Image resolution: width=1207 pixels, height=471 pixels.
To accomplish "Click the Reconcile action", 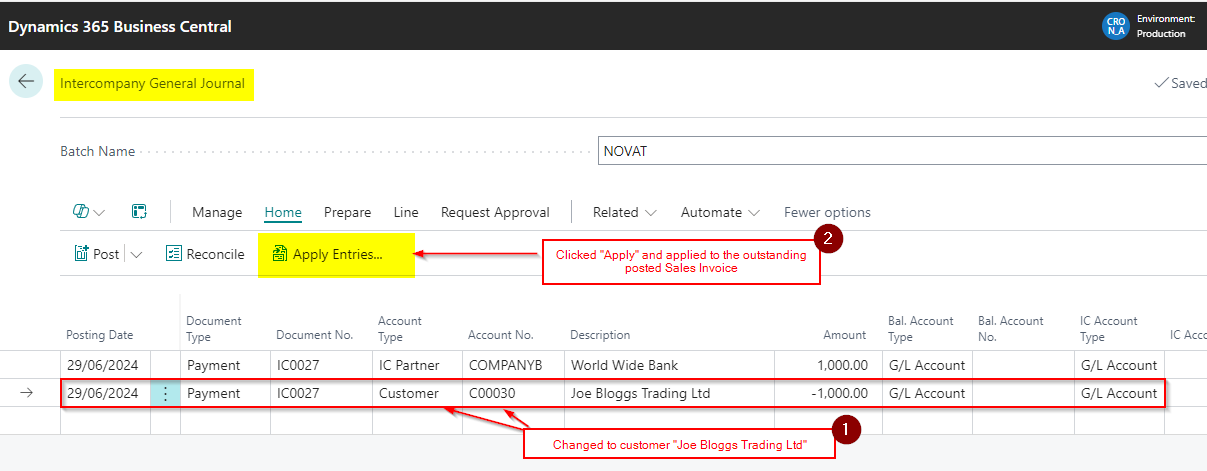I will [x=205, y=254].
